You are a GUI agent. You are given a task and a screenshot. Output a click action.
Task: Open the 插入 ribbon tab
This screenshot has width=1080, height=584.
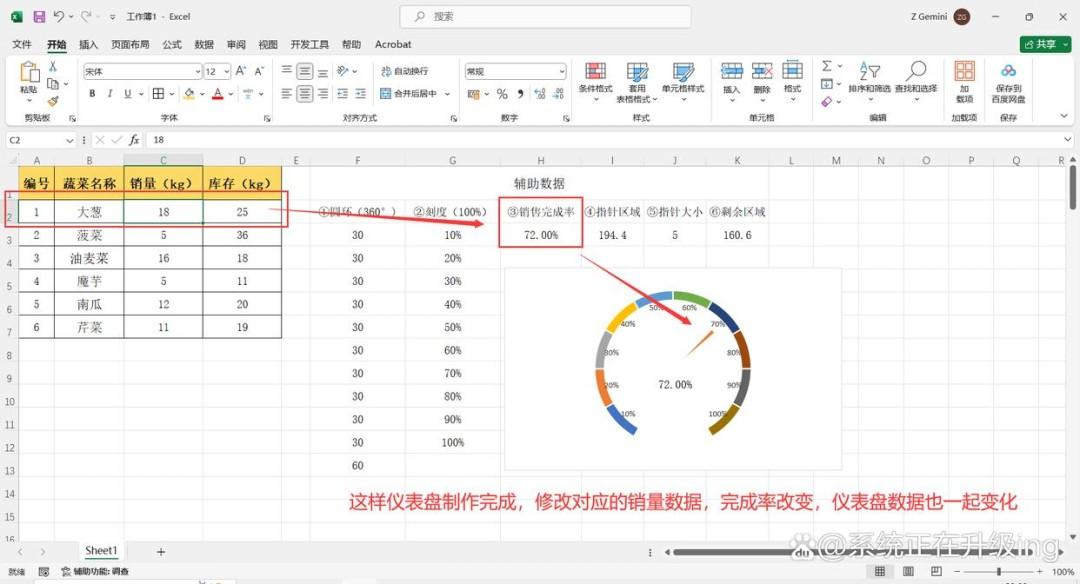click(88, 44)
